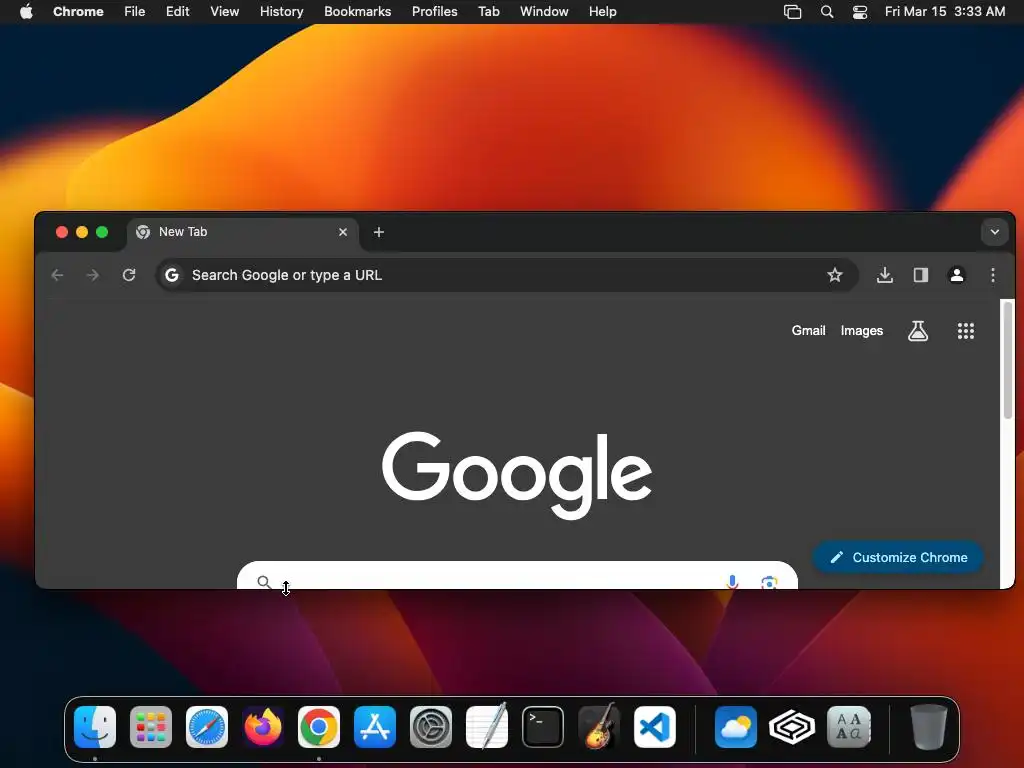Click the date and time in menu bar
The height and width of the screenshot is (768, 1024).
[945, 11]
